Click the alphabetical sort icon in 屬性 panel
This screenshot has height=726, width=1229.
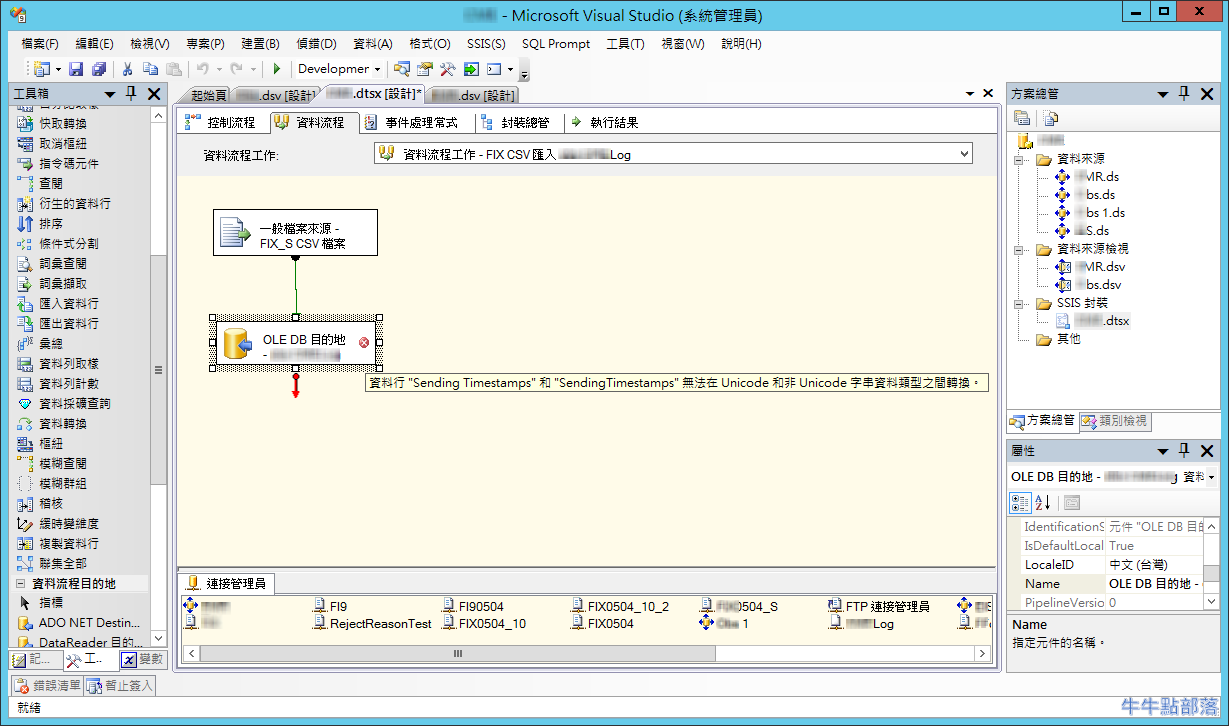pos(1042,502)
